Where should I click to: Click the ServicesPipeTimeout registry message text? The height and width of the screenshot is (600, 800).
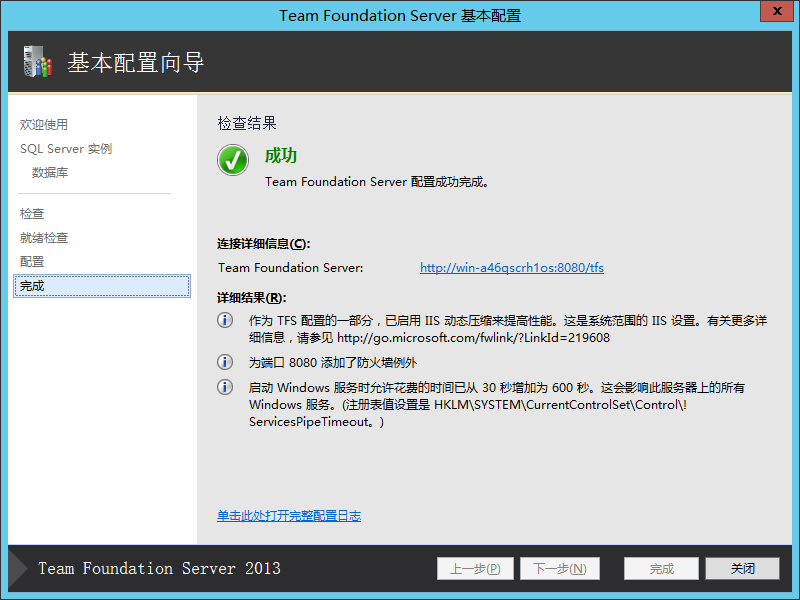496,405
